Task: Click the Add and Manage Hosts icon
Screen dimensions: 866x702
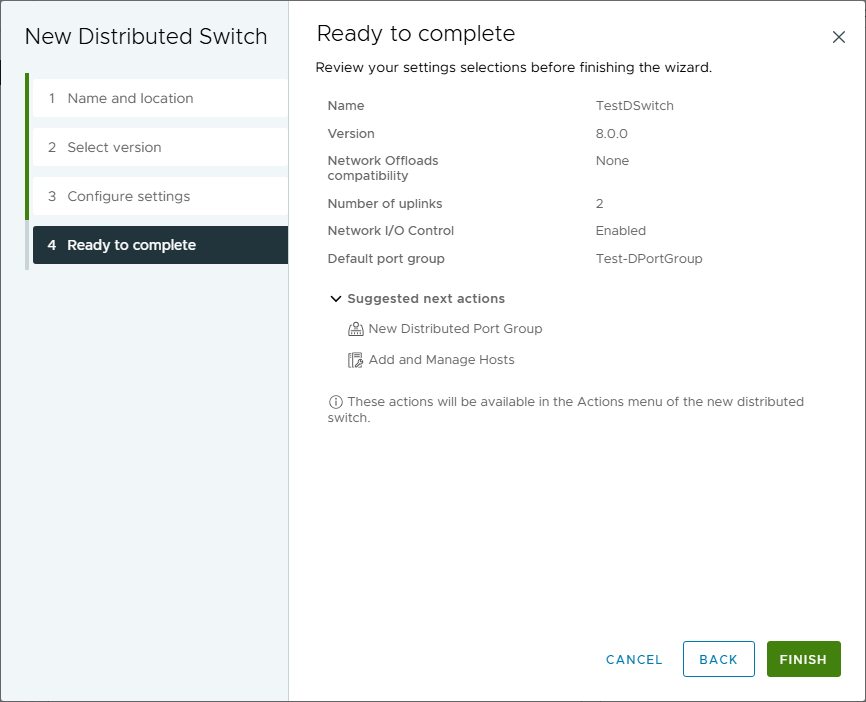Action: [355, 360]
